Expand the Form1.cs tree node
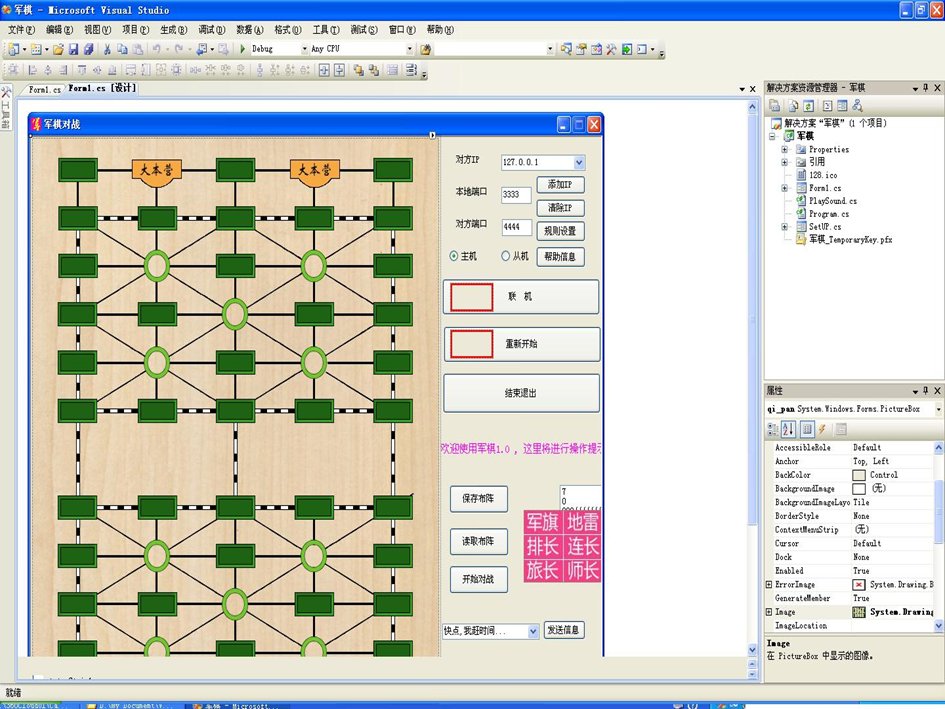Image resolution: width=945 pixels, height=709 pixels. (785, 188)
